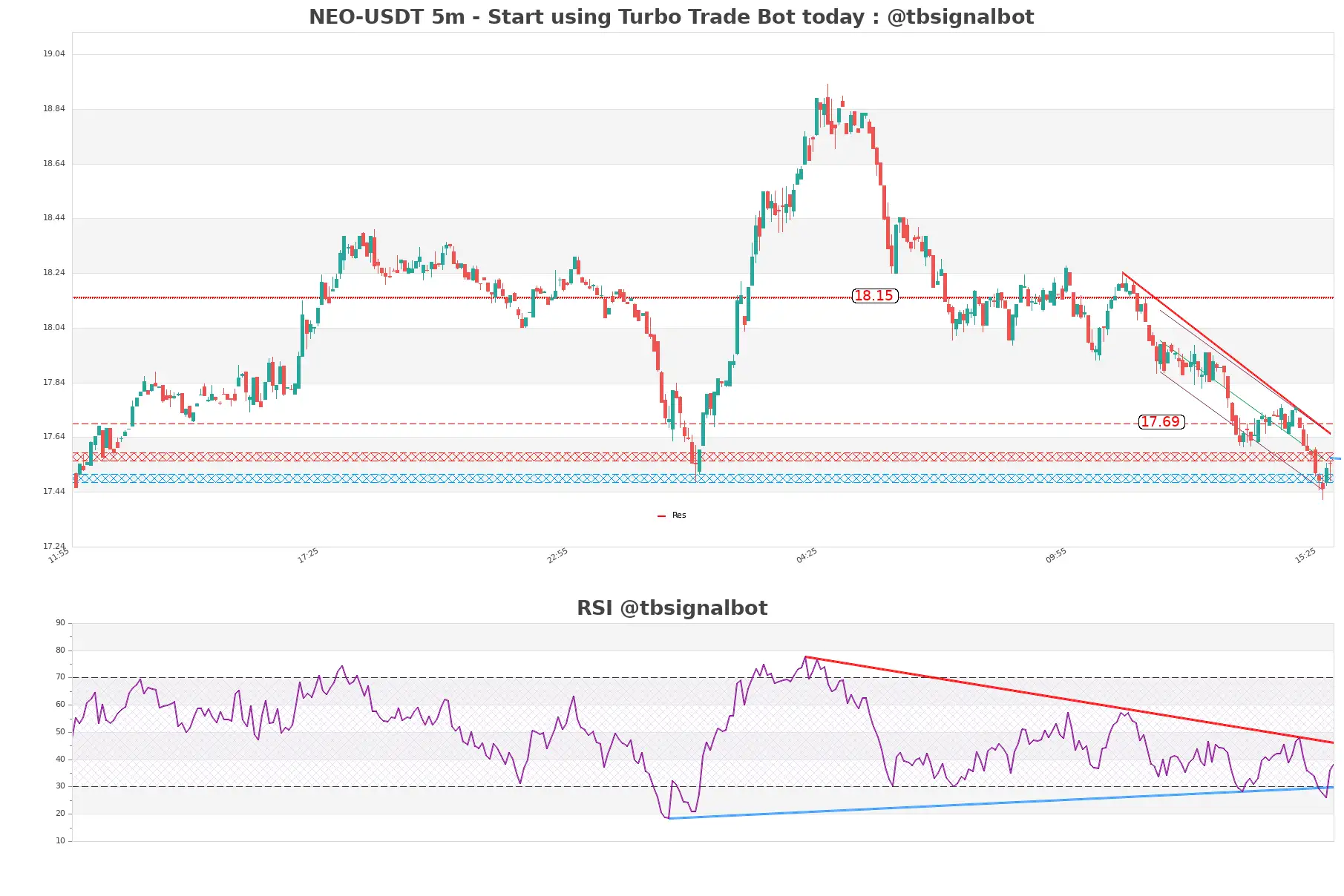The height and width of the screenshot is (896, 1344).
Task: Click the 17:25 time axis label
Action: coord(308,556)
